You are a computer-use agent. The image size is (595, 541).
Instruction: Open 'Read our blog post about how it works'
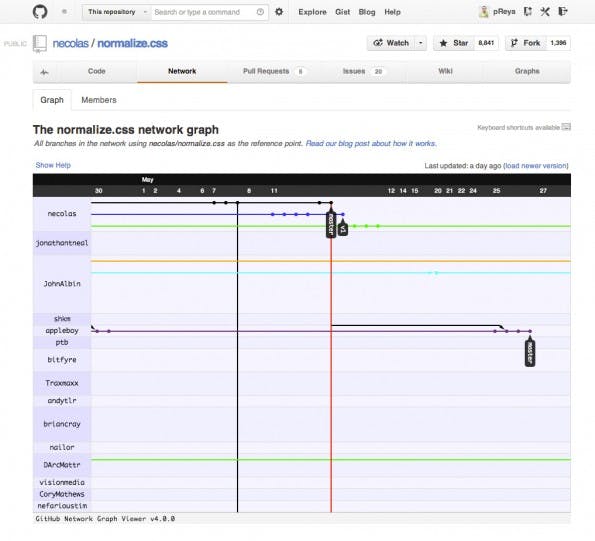371,144
